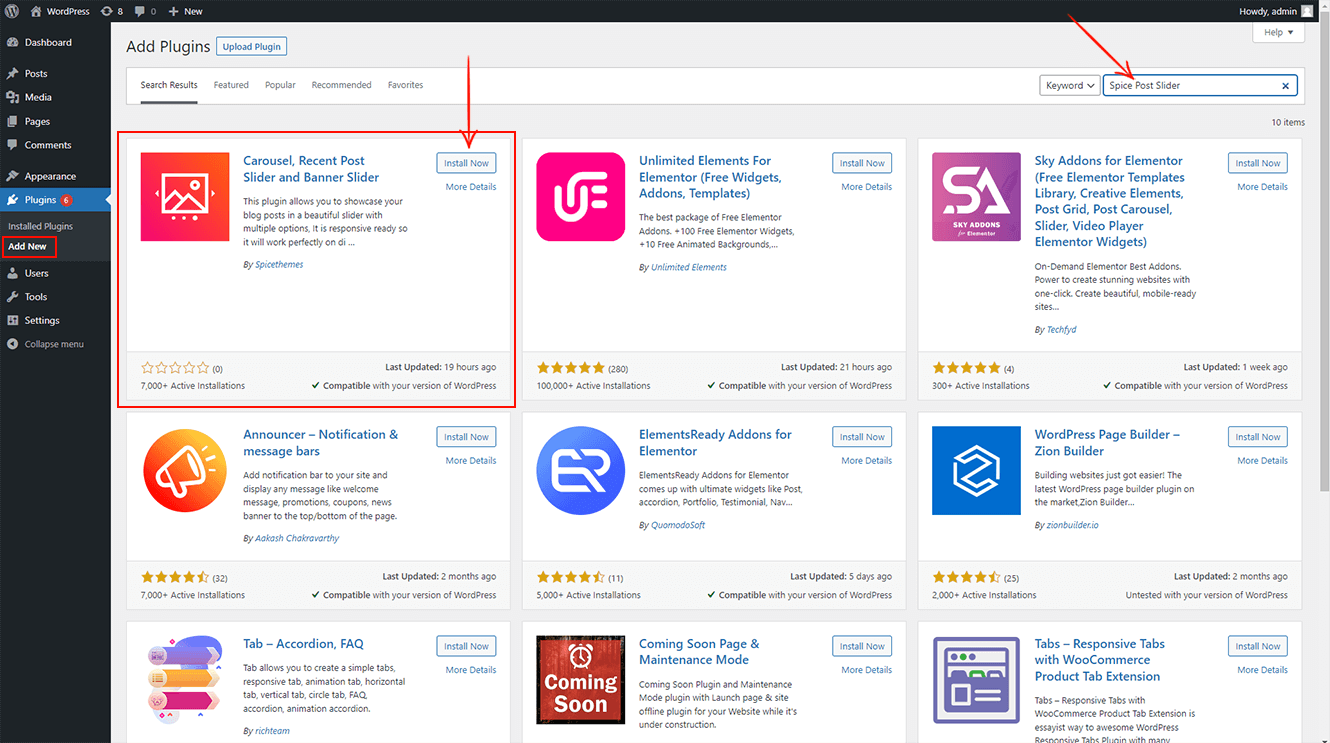Install Carousel, Recent Post Slider plugin

point(466,163)
